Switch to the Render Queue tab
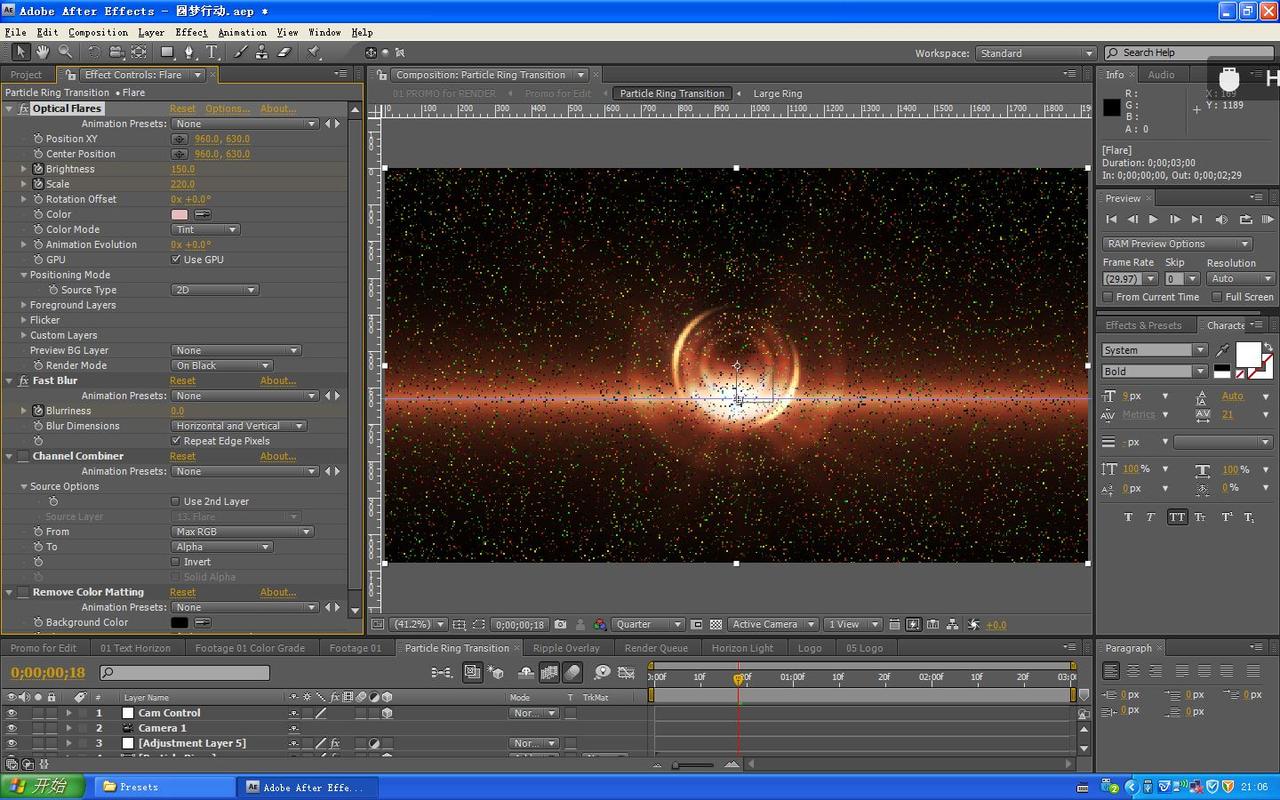This screenshot has height=800, width=1280. [656, 648]
